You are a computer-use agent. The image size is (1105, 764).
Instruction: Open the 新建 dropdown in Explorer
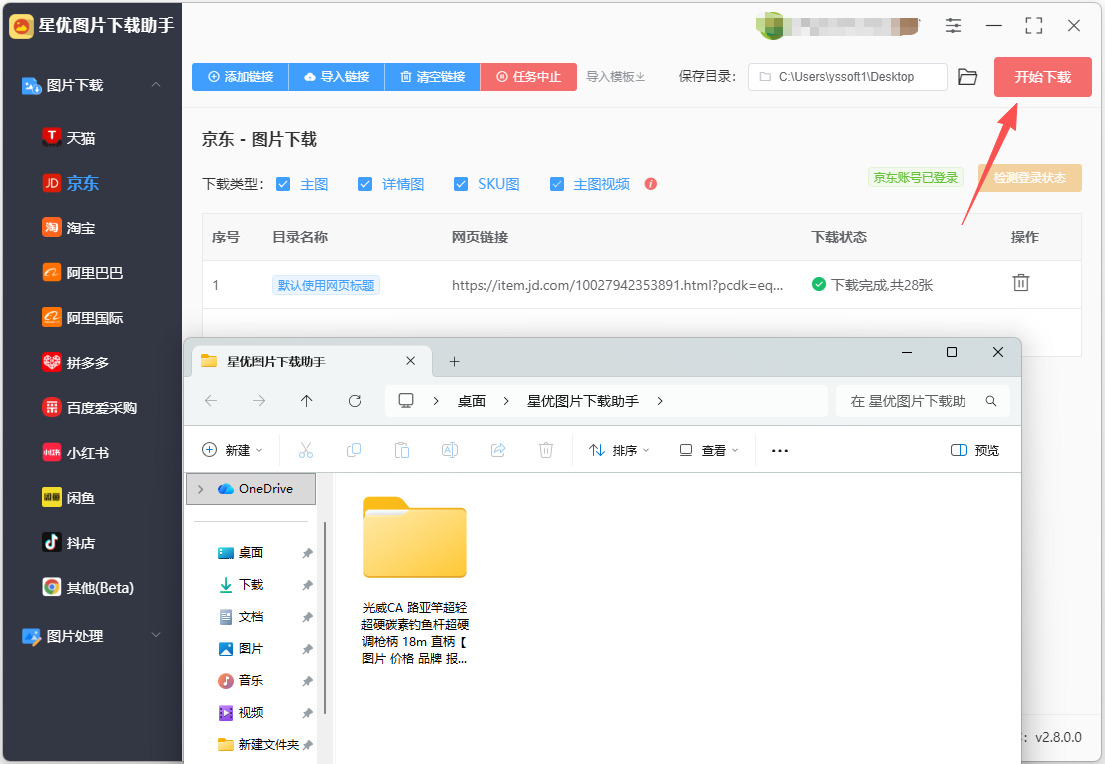[x=233, y=450]
